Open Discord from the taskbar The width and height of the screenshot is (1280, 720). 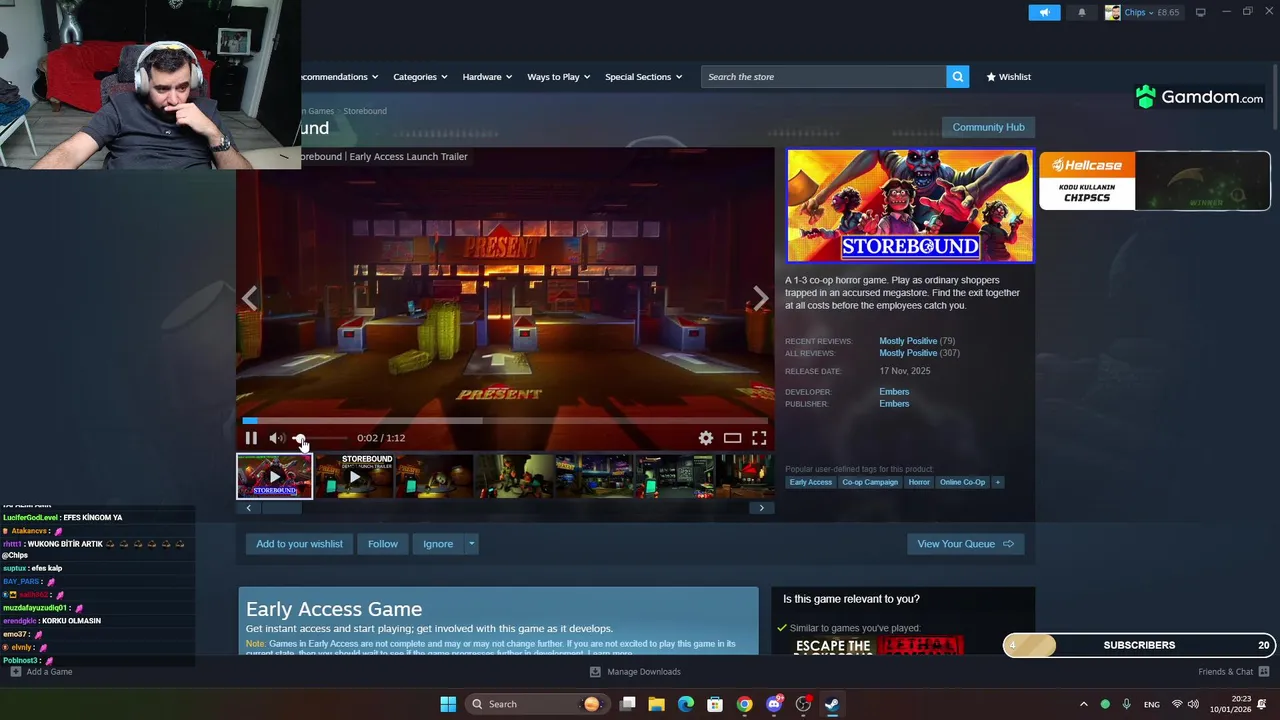pyautogui.click(x=774, y=704)
